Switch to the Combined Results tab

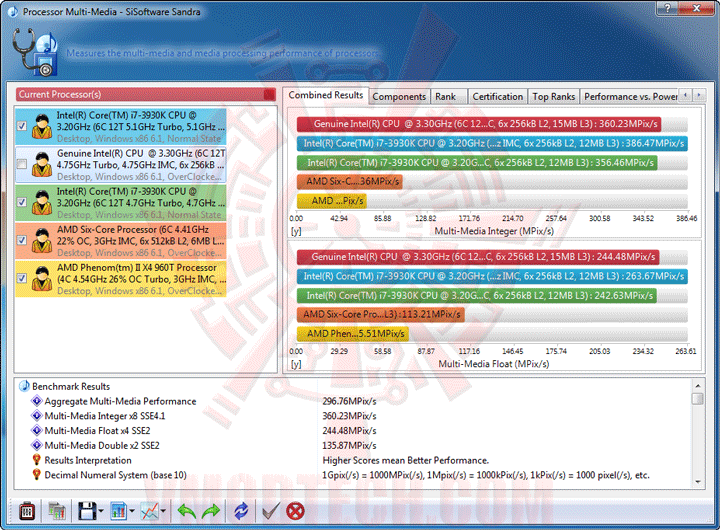click(x=326, y=95)
